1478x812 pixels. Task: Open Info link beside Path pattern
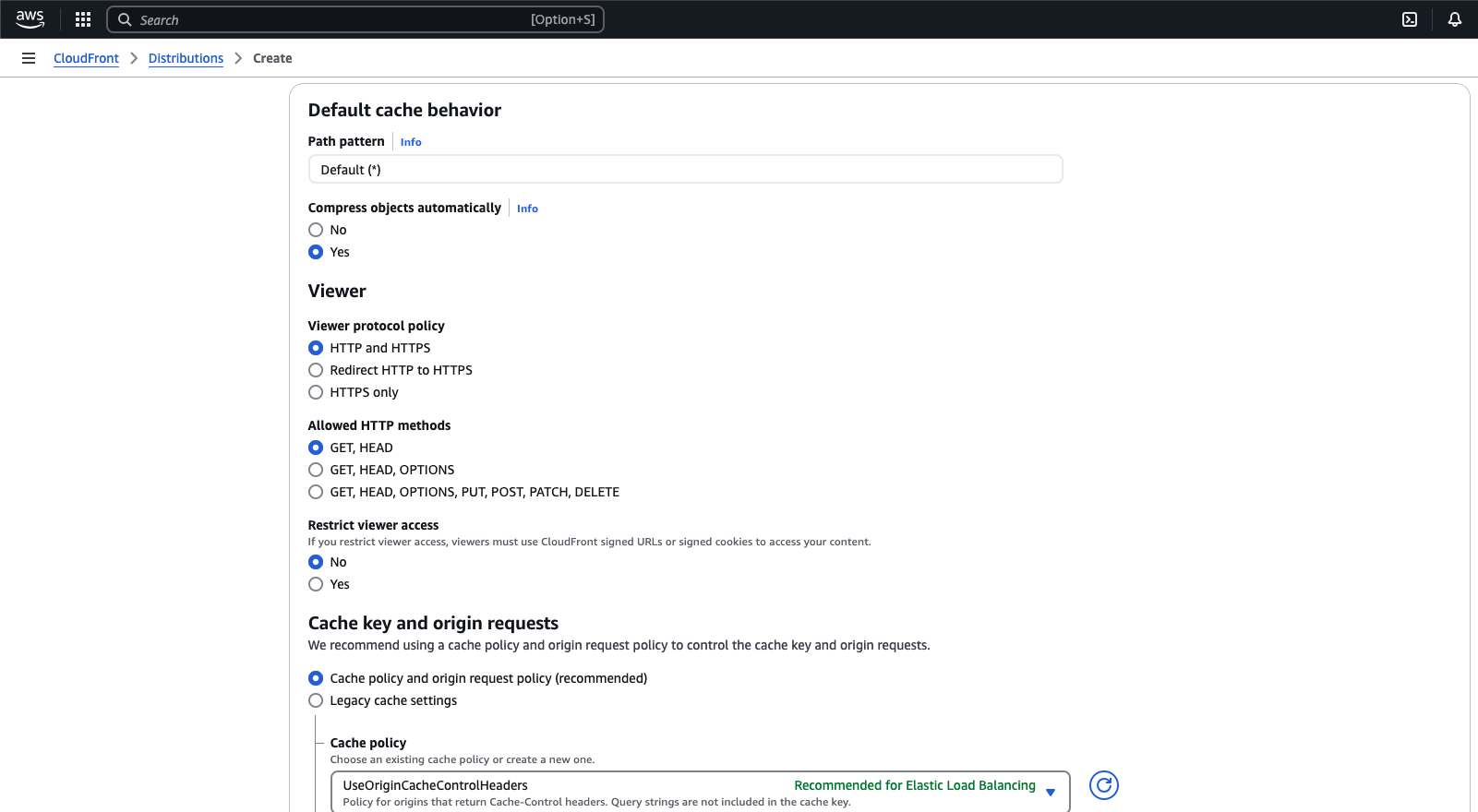(411, 142)
